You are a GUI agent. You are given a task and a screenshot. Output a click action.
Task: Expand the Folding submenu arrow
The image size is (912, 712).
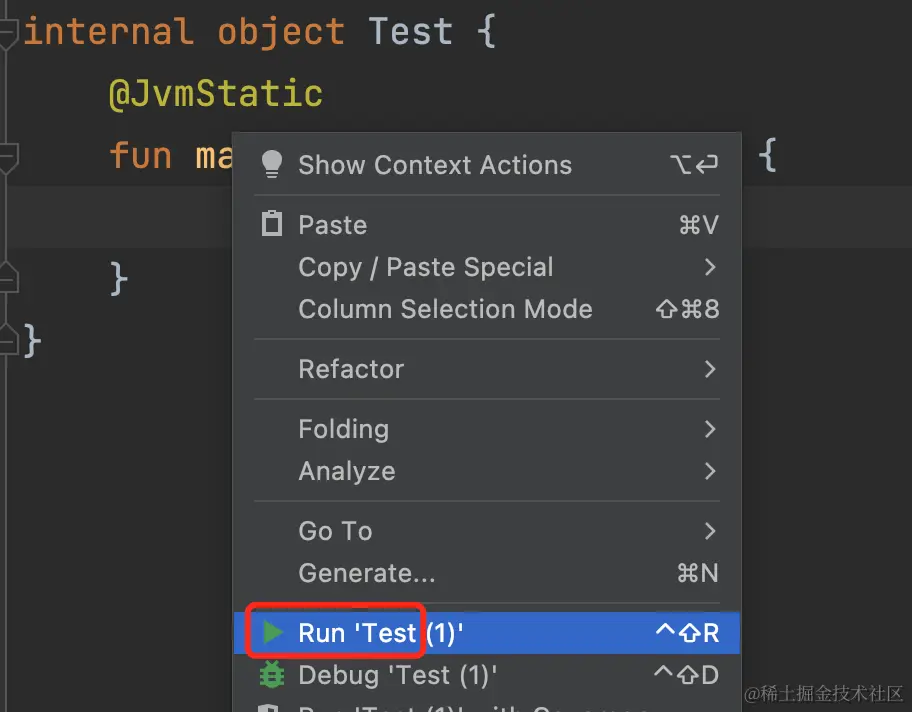point(710,429)
